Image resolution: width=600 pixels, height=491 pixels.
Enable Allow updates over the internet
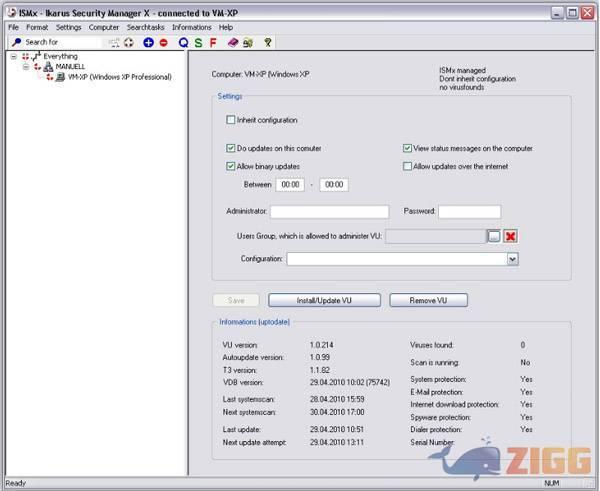pyautogui.click(x=407, y=166)
